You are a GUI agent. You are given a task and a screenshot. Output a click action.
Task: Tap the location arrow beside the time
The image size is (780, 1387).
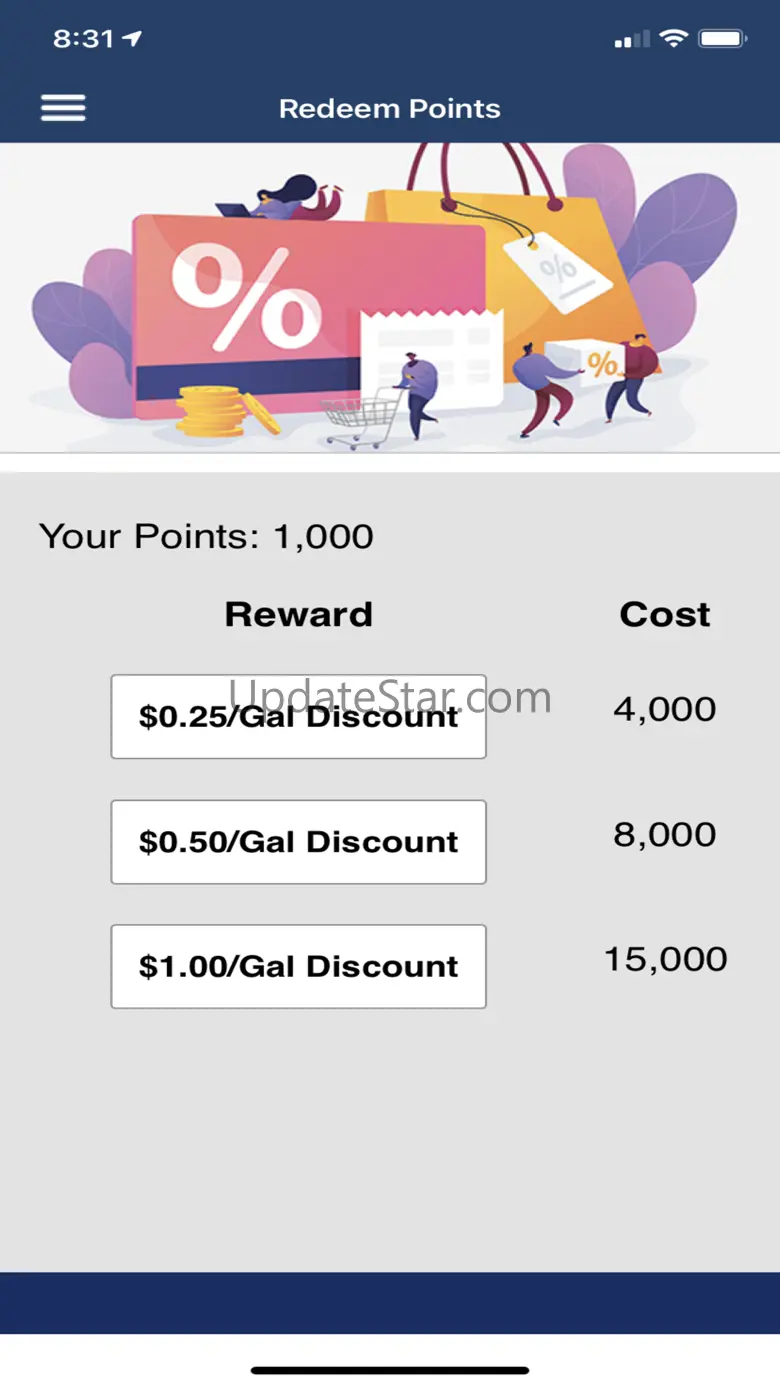132,39
